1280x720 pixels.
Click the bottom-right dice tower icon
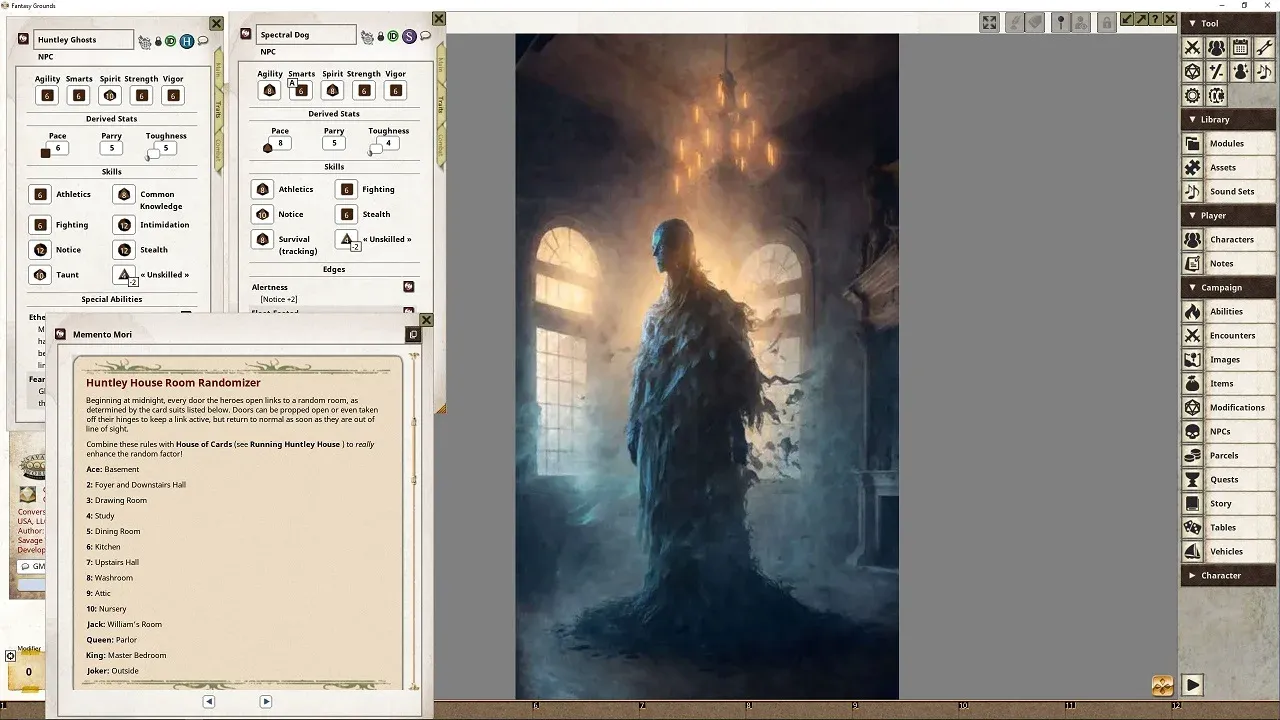pyautogui.click(x=1162, y=685)
